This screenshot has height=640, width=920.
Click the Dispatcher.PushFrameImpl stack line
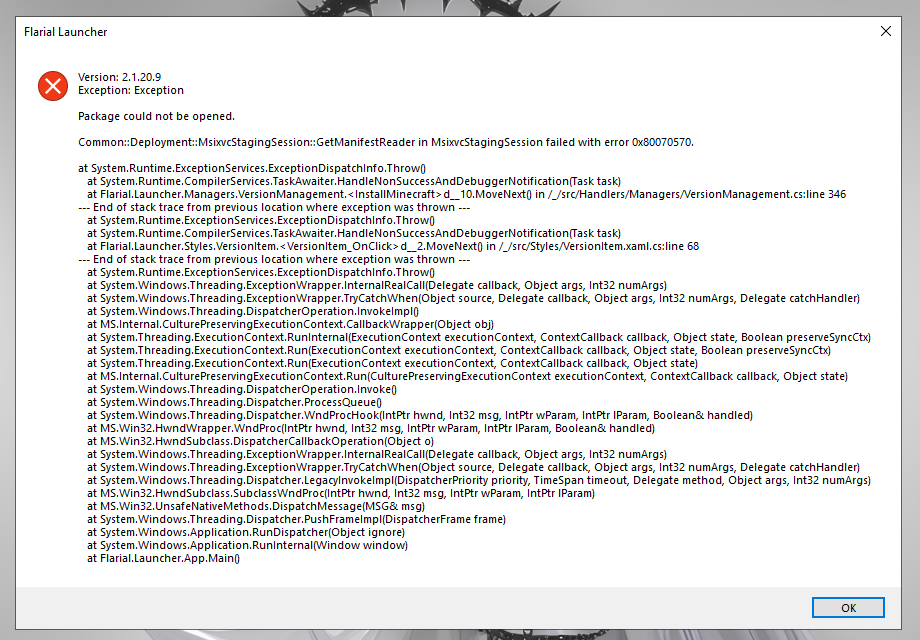point(296,519)
